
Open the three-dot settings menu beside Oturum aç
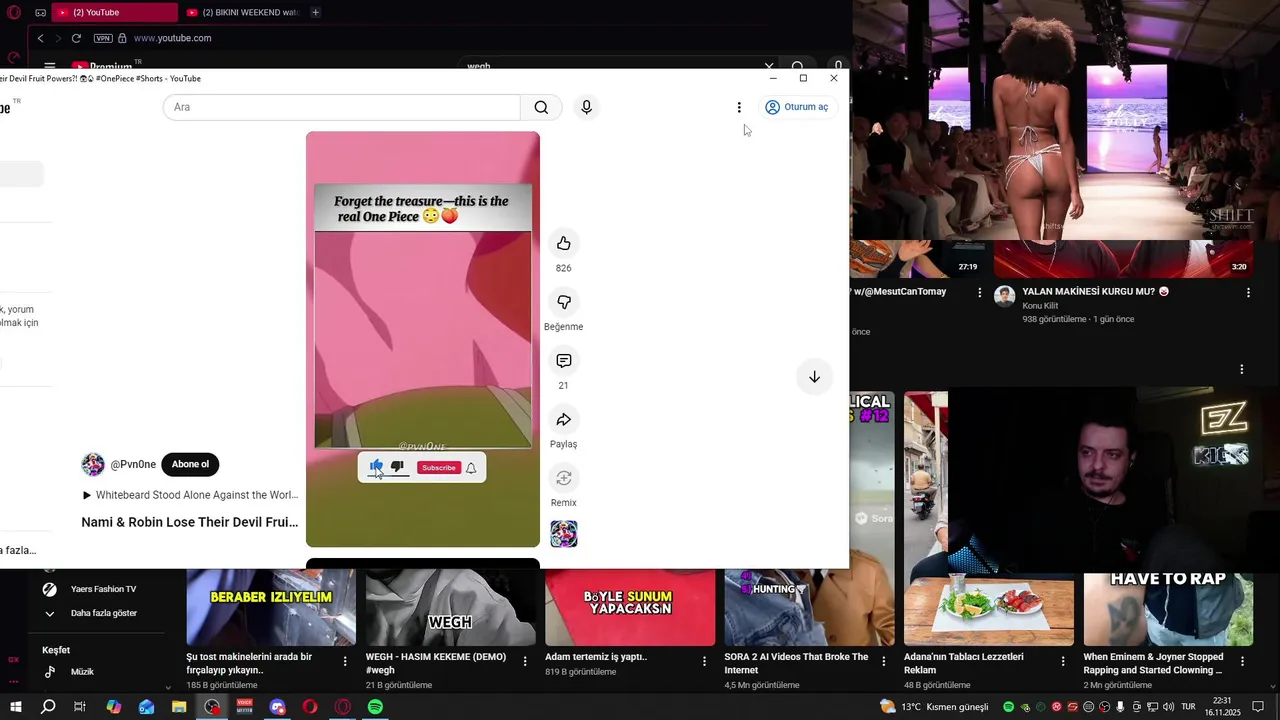click(x=739, y=107)
